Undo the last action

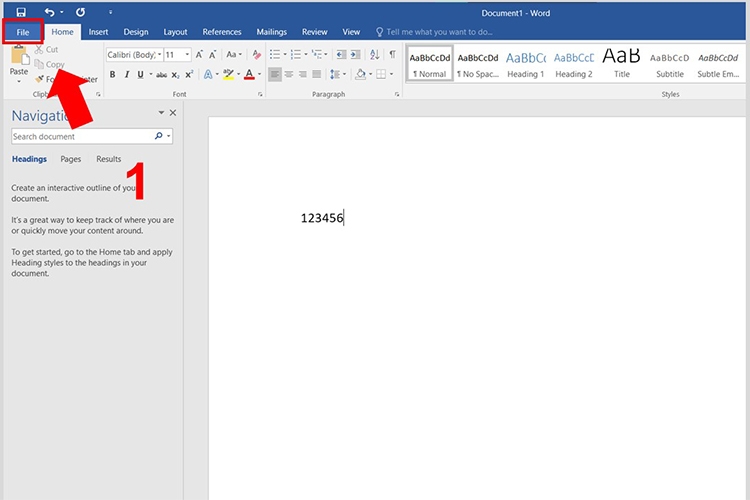tap(49, 12)
